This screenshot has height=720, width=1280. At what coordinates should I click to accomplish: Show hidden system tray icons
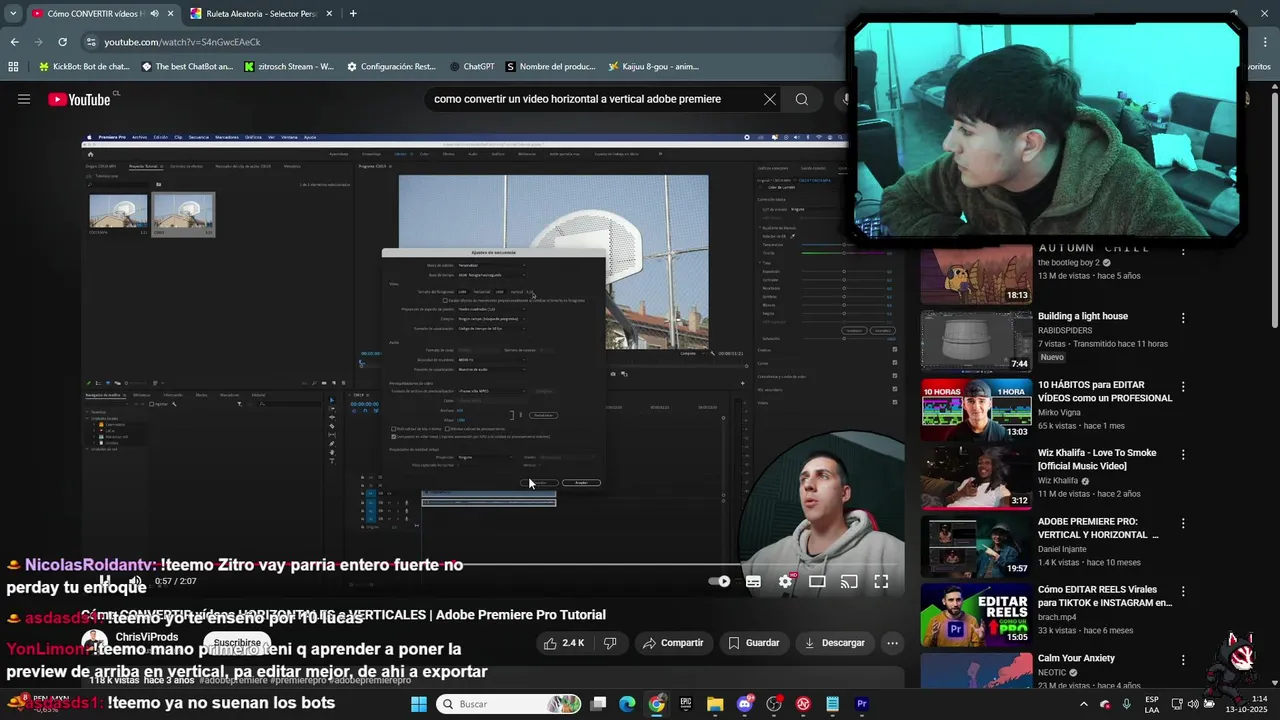click(1084, 704)
